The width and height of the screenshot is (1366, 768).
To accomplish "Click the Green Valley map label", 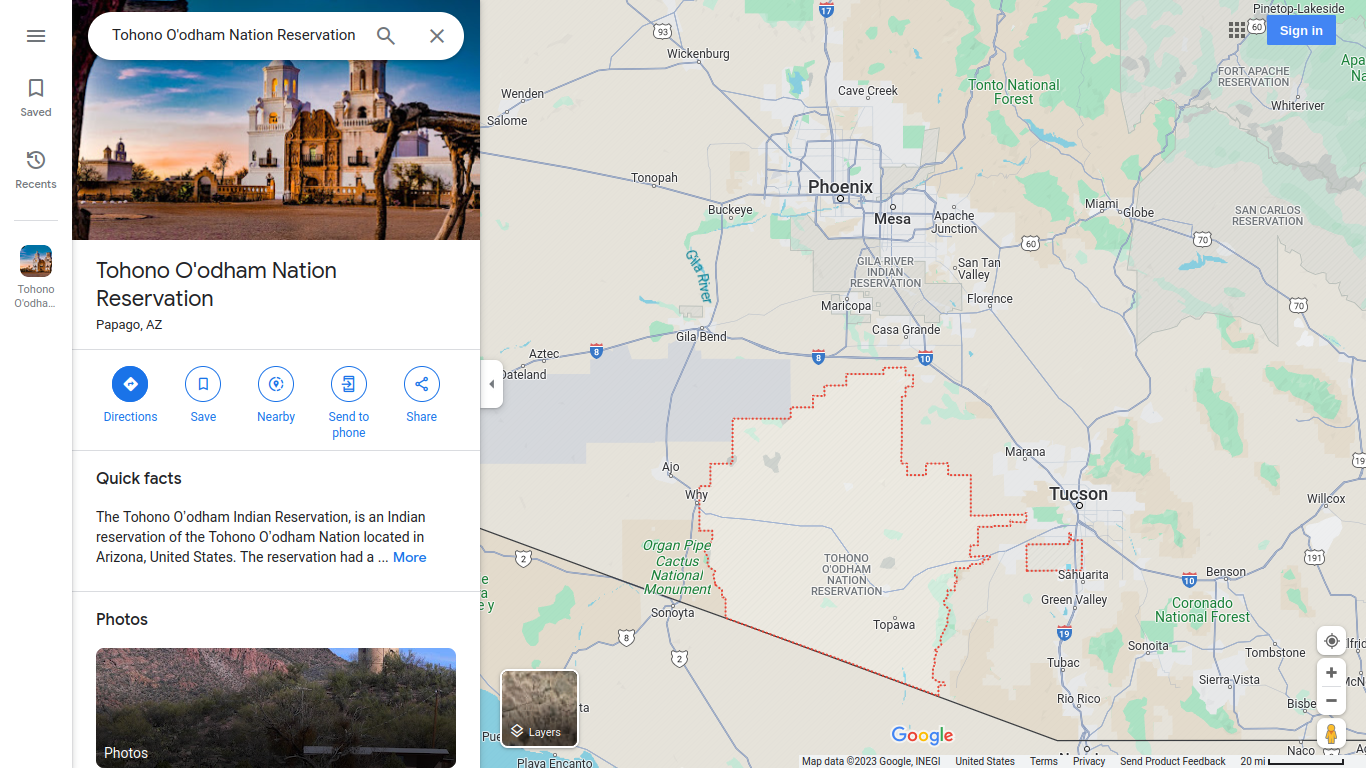I will click(x=1074, y=600).
